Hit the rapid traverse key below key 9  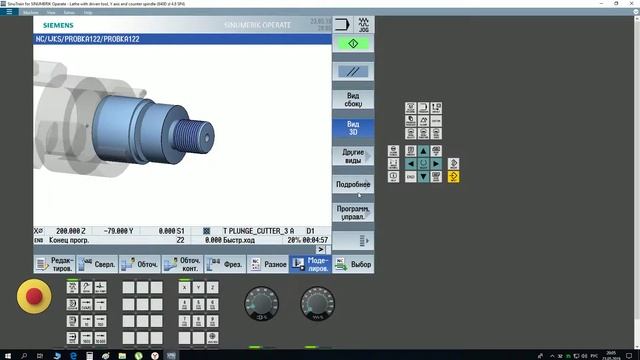point(212,338)
